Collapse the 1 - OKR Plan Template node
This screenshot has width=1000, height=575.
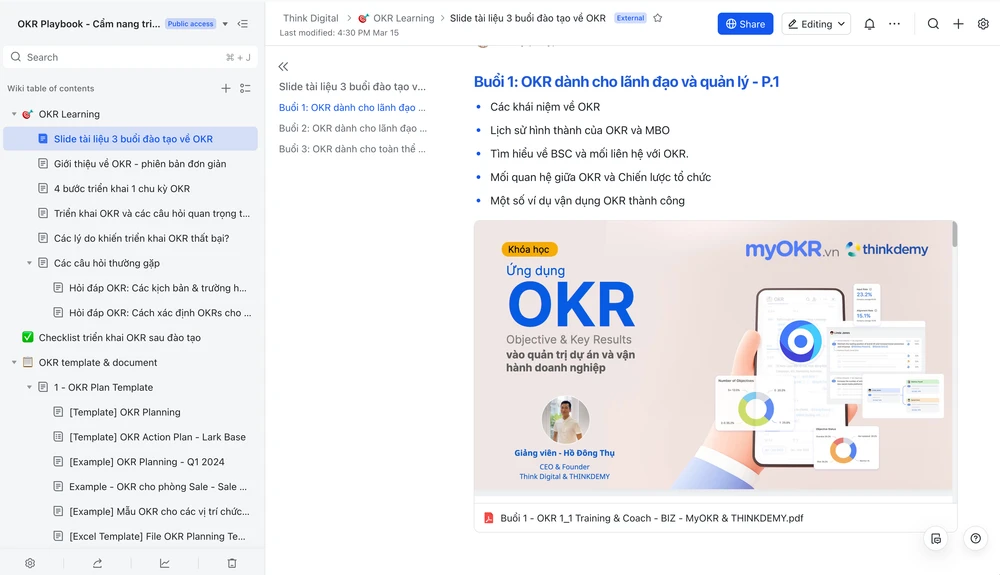pyautogui.click(x=30, y=387)
